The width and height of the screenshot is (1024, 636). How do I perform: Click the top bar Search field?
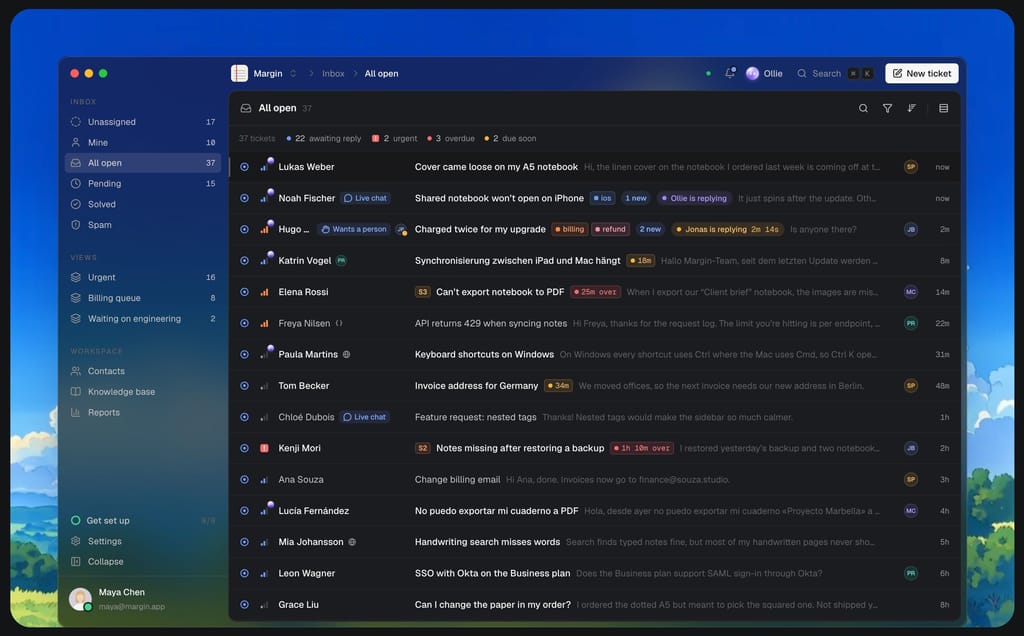835,73
